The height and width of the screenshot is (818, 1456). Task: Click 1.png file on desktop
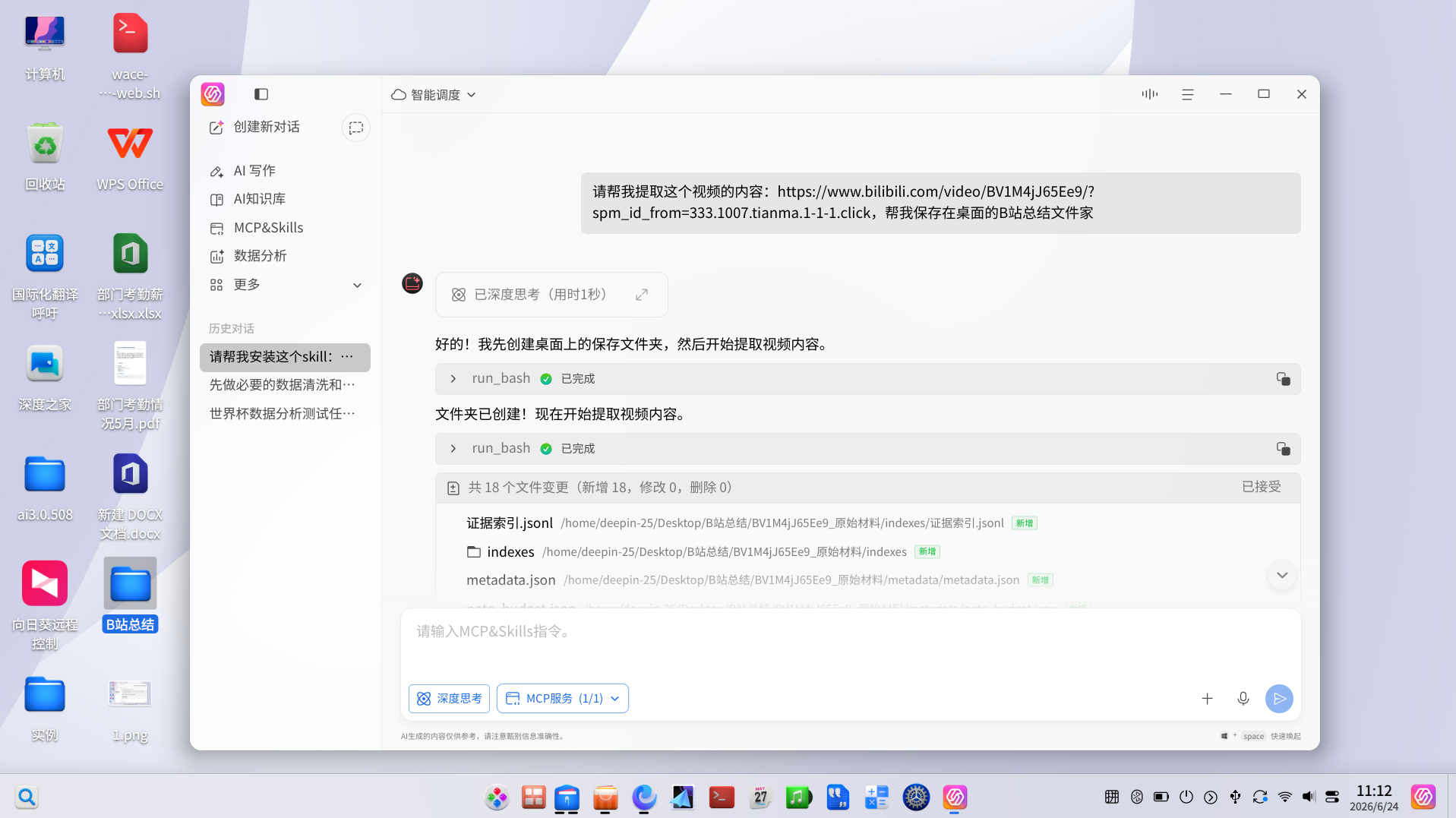tap(130, 709)
